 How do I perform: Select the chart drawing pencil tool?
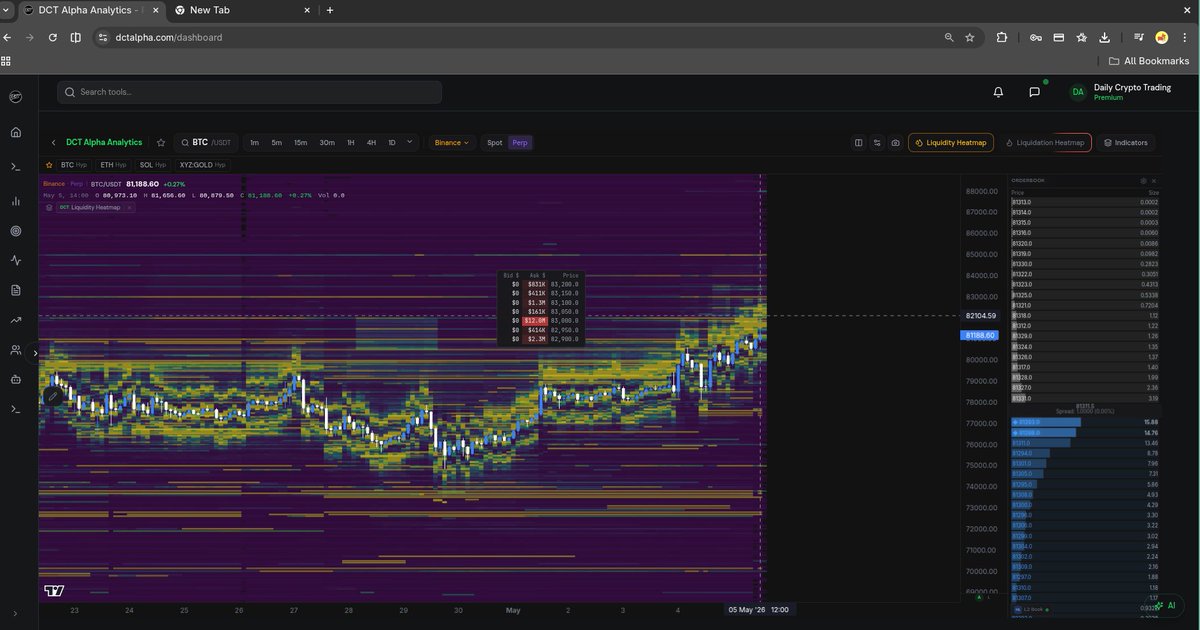tap(53, 396)
